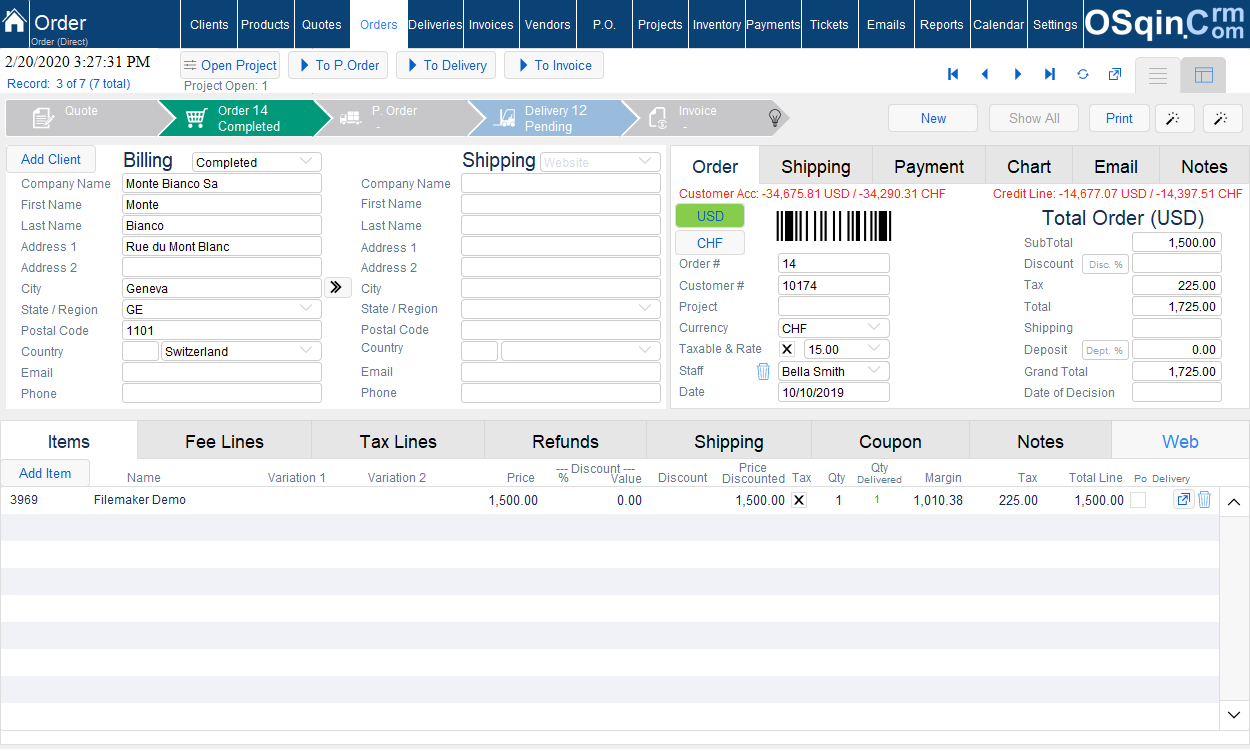
Task: Click the Add Client button
Action: [x=51, y=159]
